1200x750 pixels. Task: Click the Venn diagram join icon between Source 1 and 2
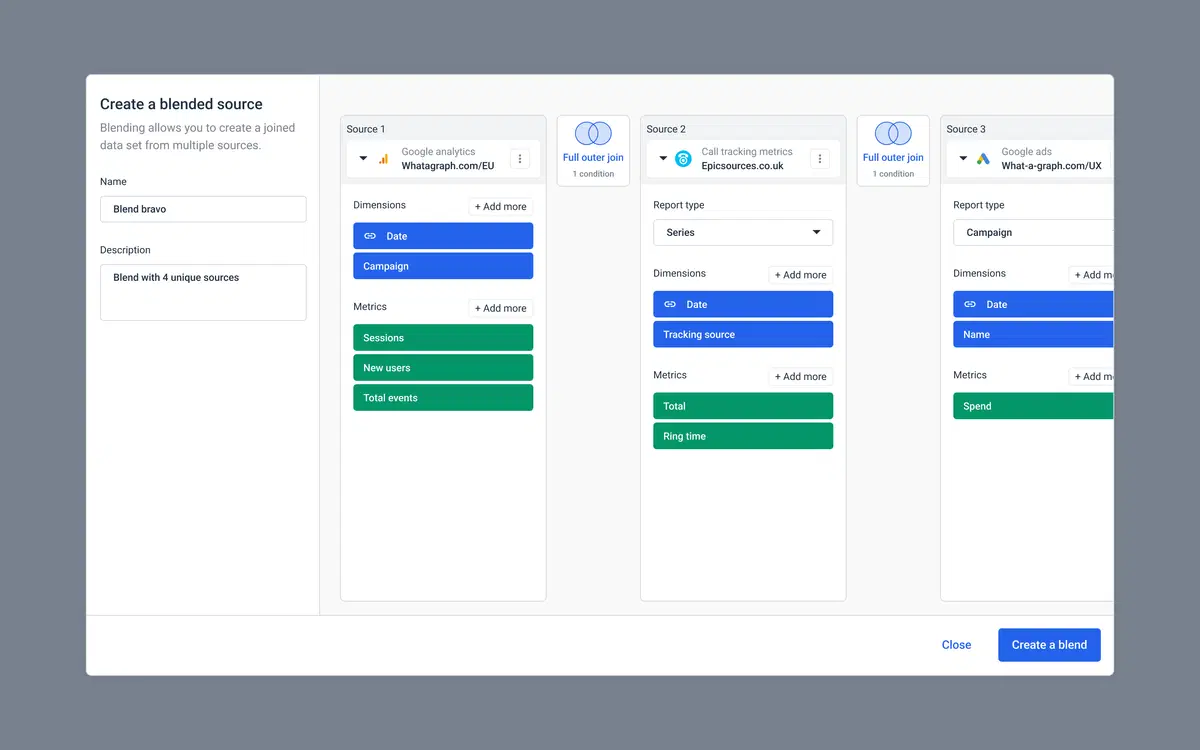coord(592,133)
